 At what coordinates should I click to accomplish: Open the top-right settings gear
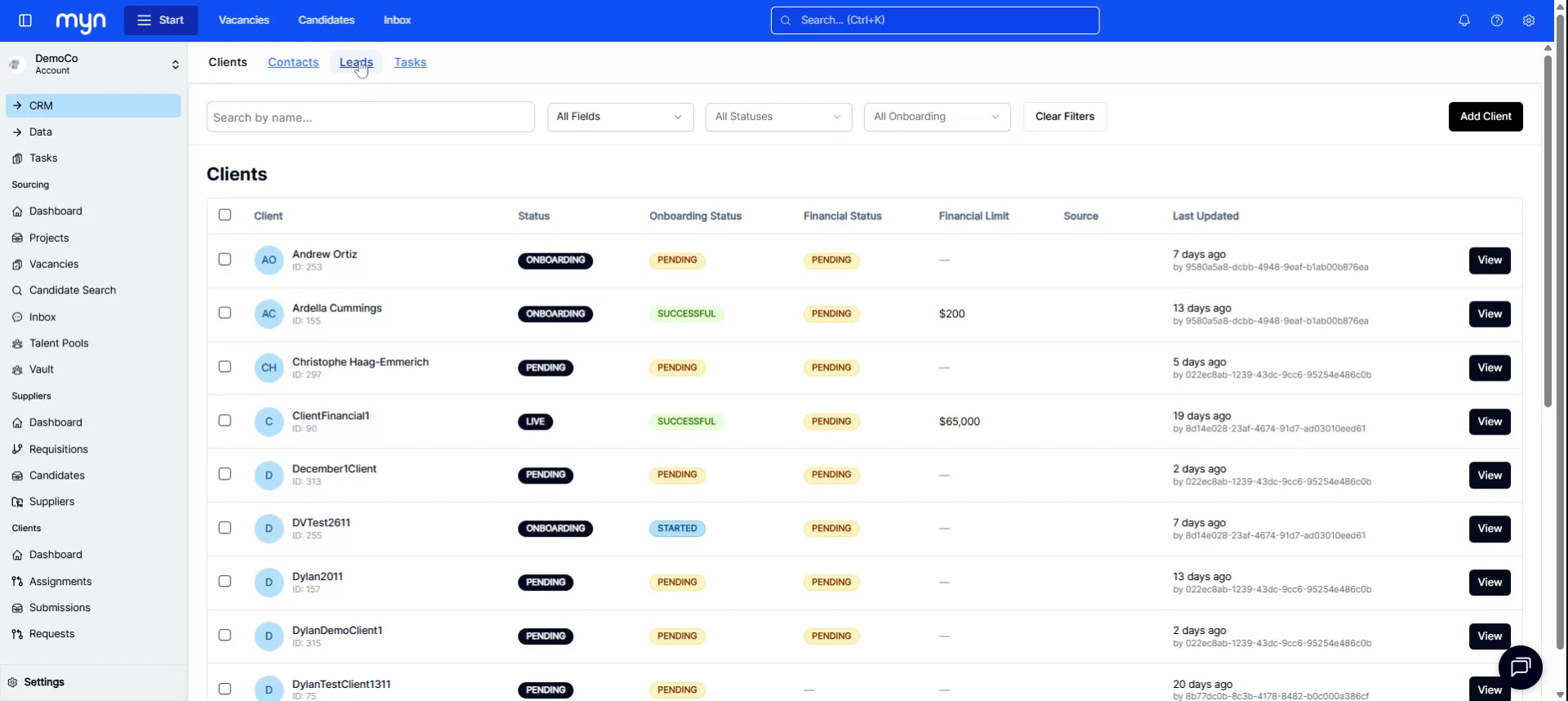(x=1528, y=20)
